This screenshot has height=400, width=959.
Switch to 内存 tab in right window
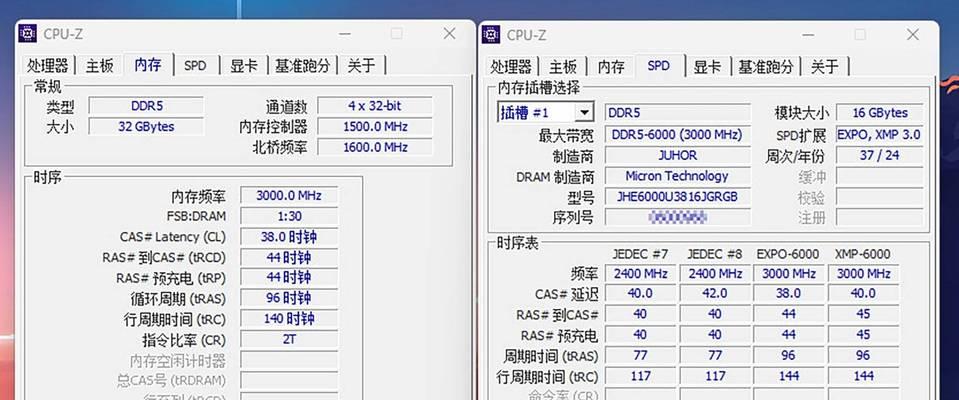click(612, 66)
